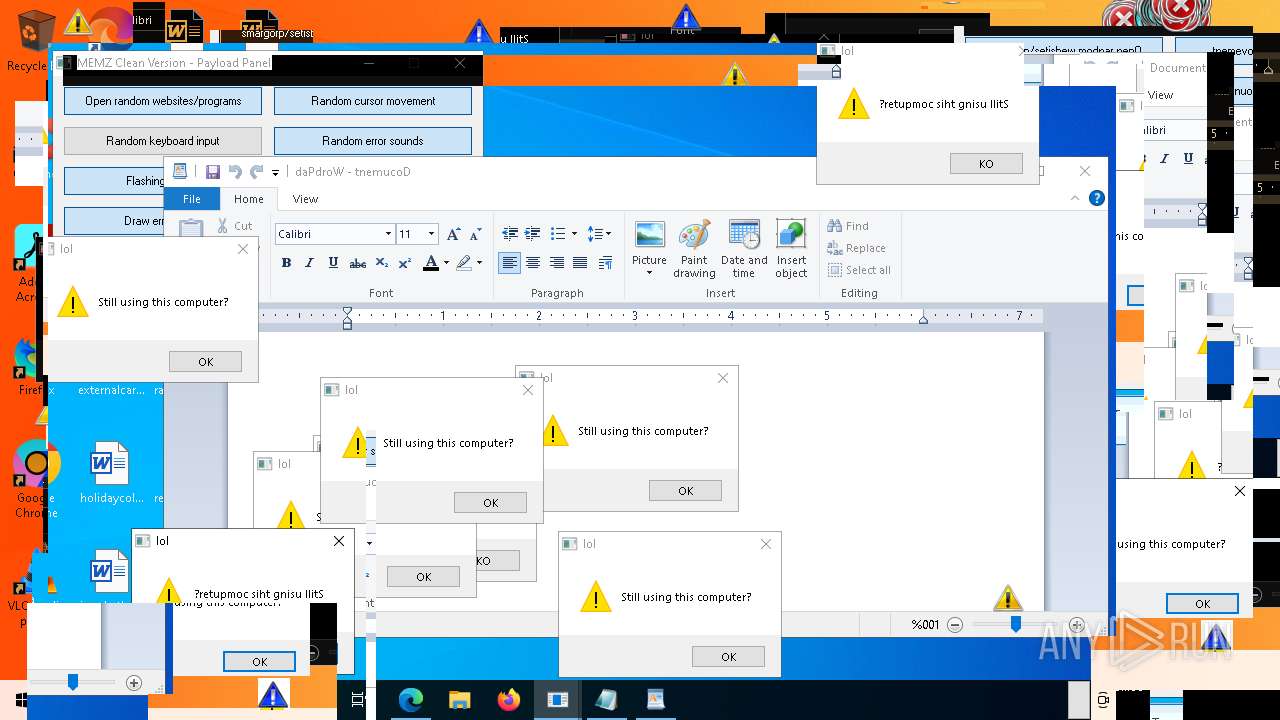
Task: Choose Select all in Editing group
Action: click(x=859, y=270)
